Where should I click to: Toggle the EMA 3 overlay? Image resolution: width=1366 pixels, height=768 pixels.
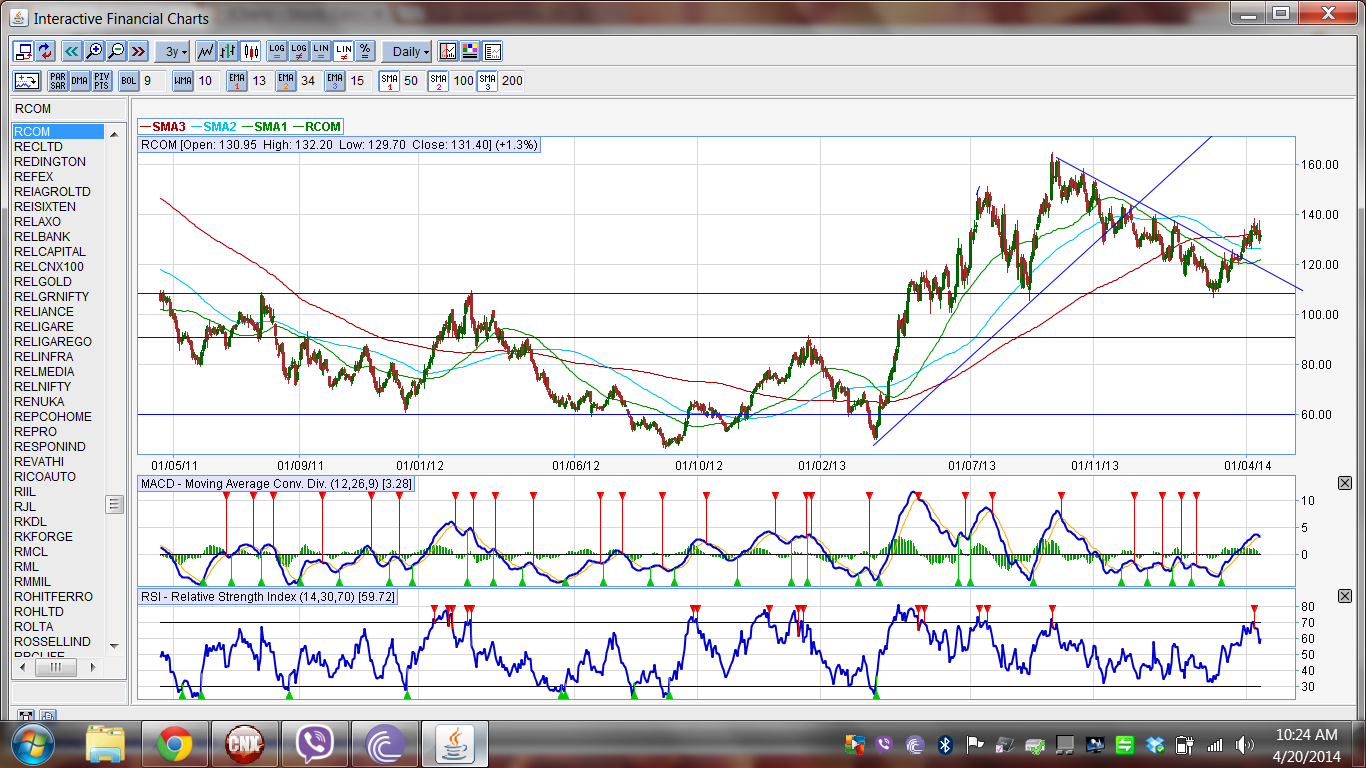pyautogui.click(x=335, y=81)
